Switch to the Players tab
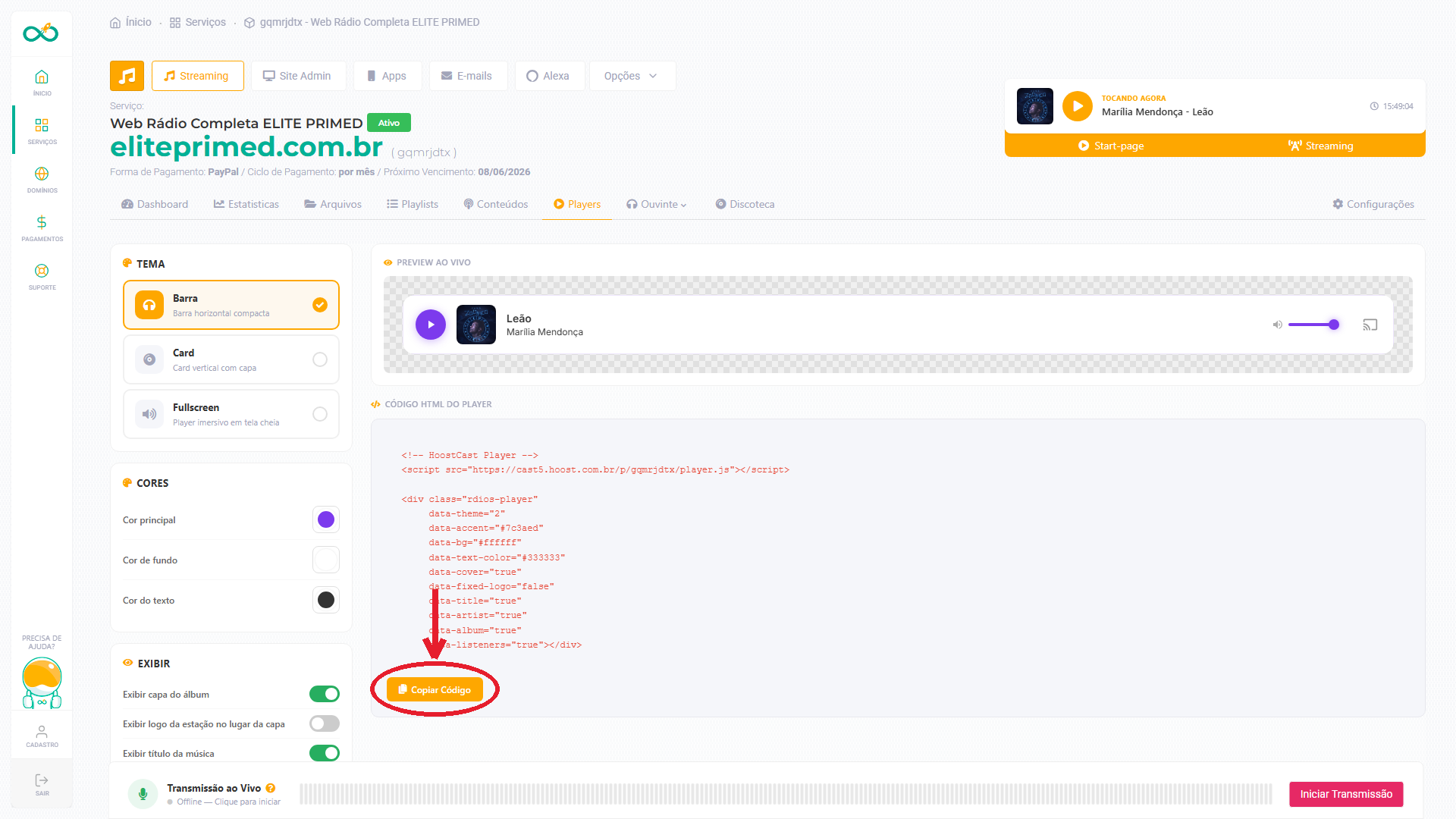The width and height of the screenshot is (1456, 819). [577, 204]
